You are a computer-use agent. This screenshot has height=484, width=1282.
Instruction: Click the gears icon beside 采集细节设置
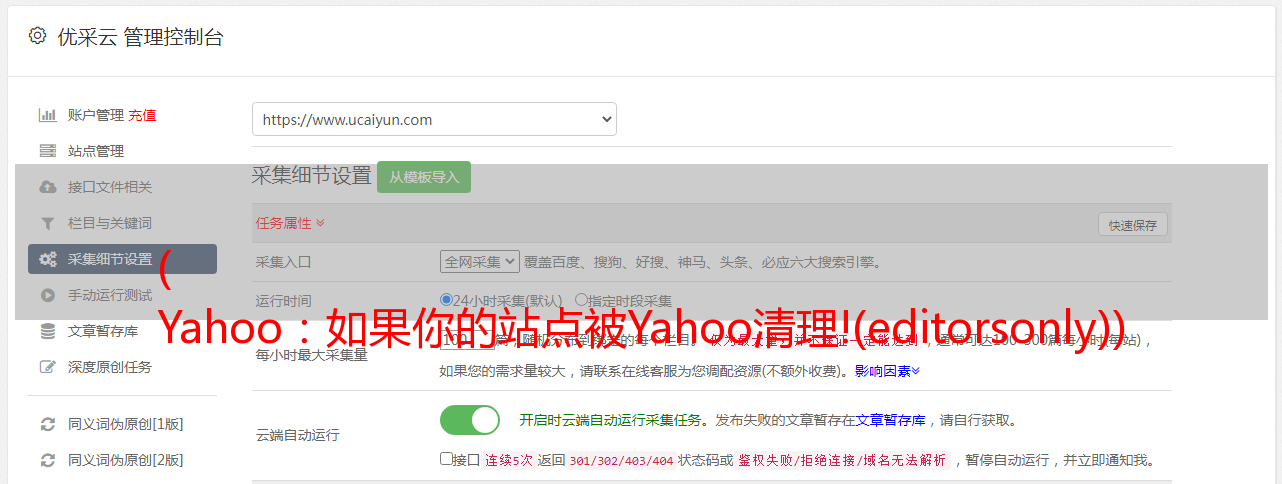(47, 259)
